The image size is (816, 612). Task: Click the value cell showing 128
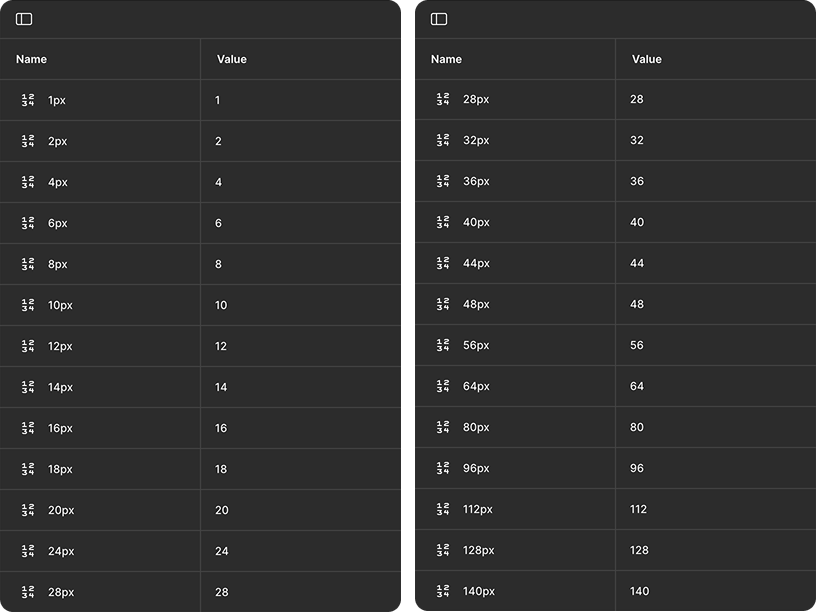pyautogui.click(x=640, y=550)
